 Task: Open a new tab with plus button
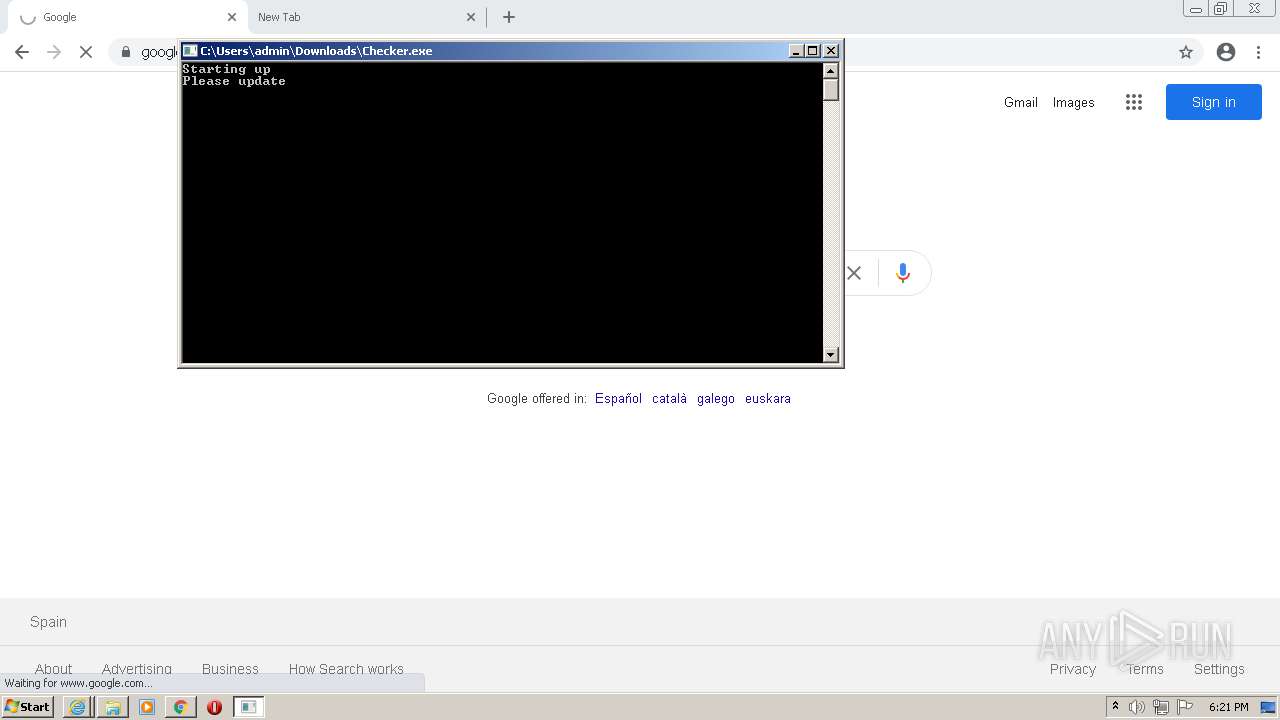click(x=509, y=17)
